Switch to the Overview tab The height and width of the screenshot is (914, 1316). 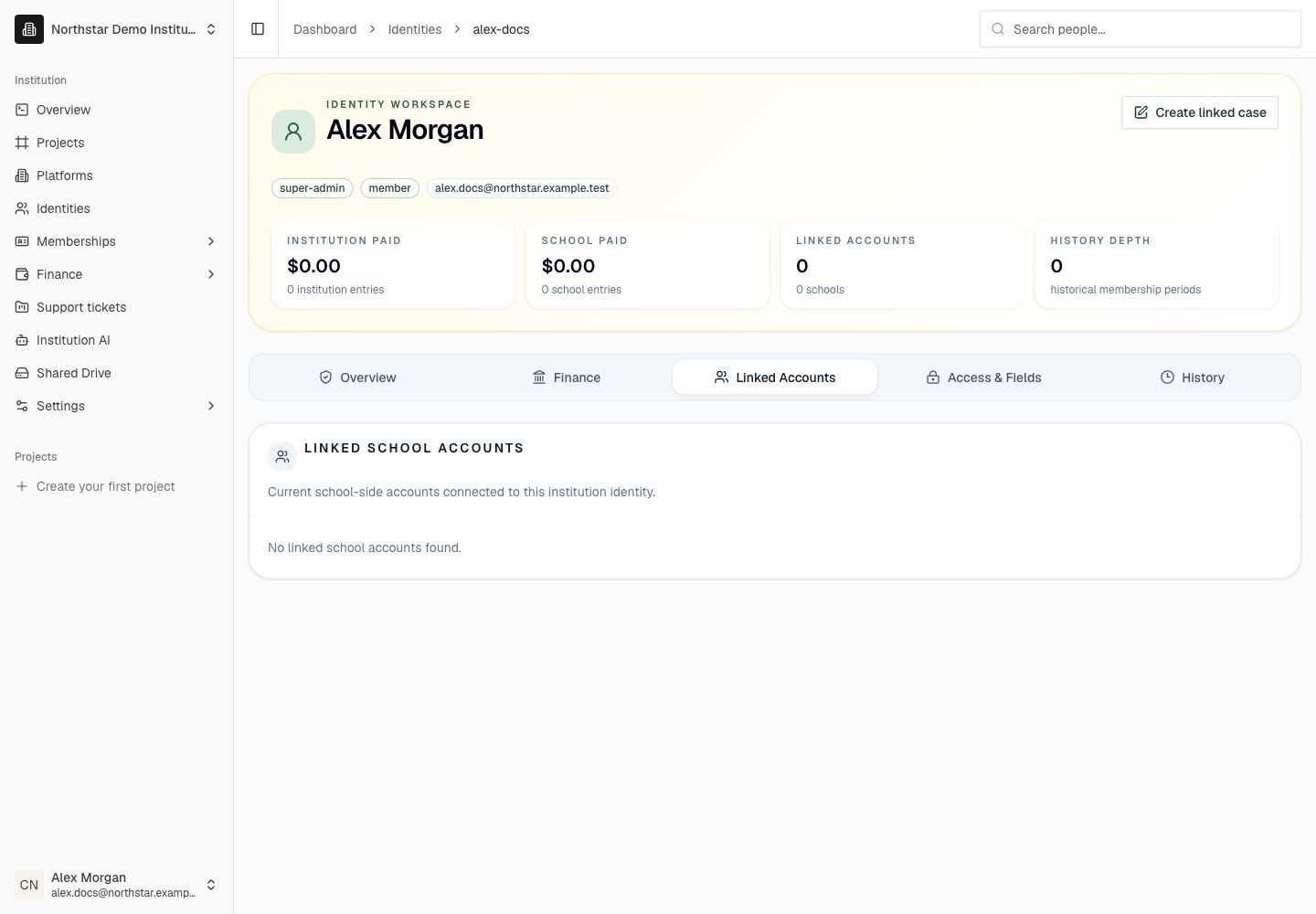[x=357, y=377]
